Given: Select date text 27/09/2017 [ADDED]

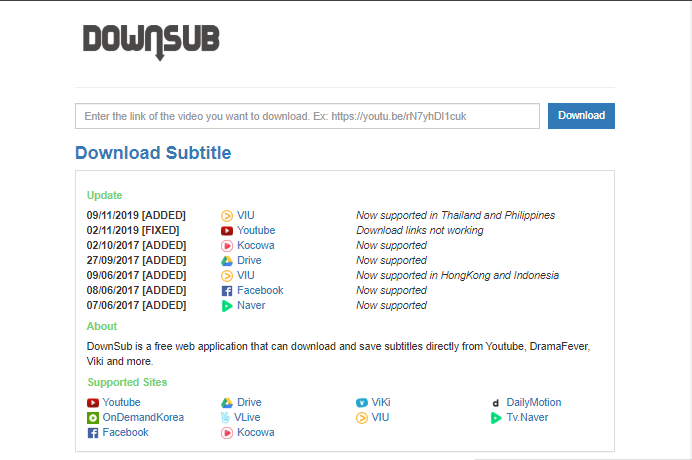Looking at the screenshot, I should tap(136, 260).
